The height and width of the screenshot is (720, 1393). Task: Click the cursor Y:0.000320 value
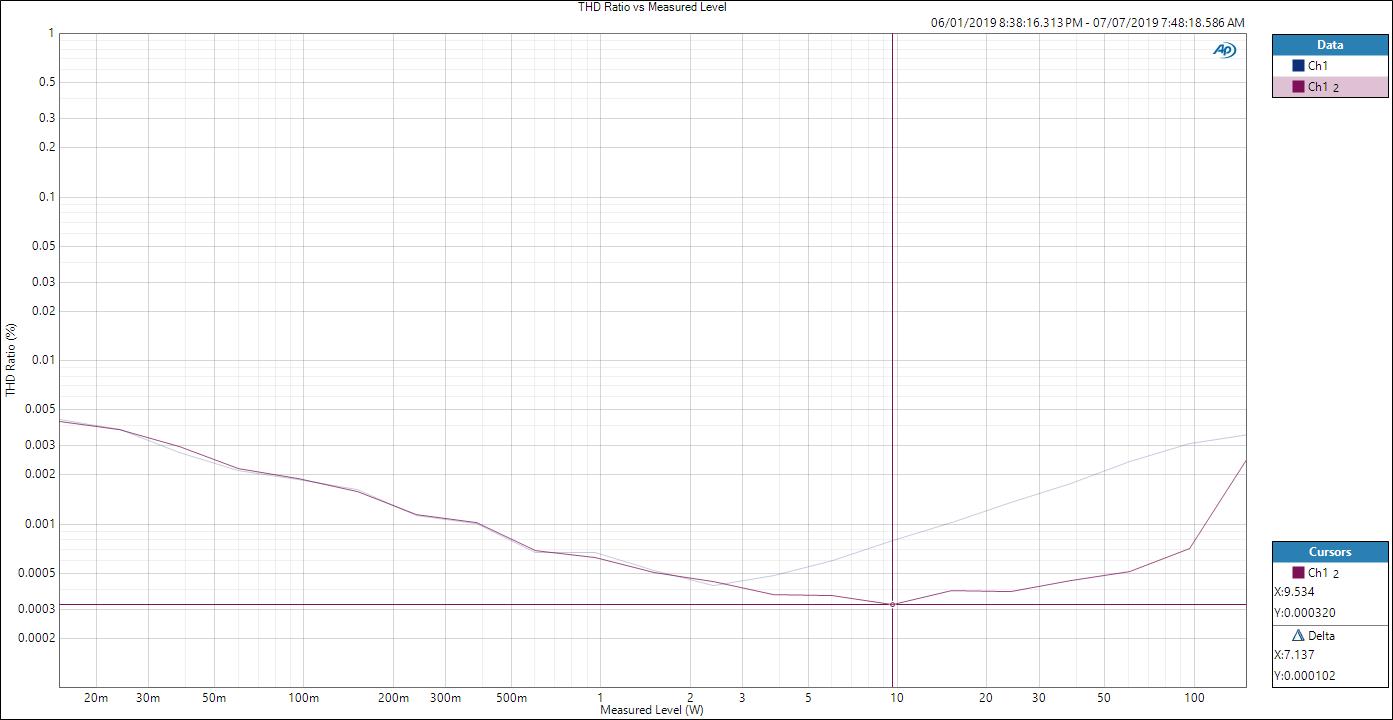tap(1306, 613)
